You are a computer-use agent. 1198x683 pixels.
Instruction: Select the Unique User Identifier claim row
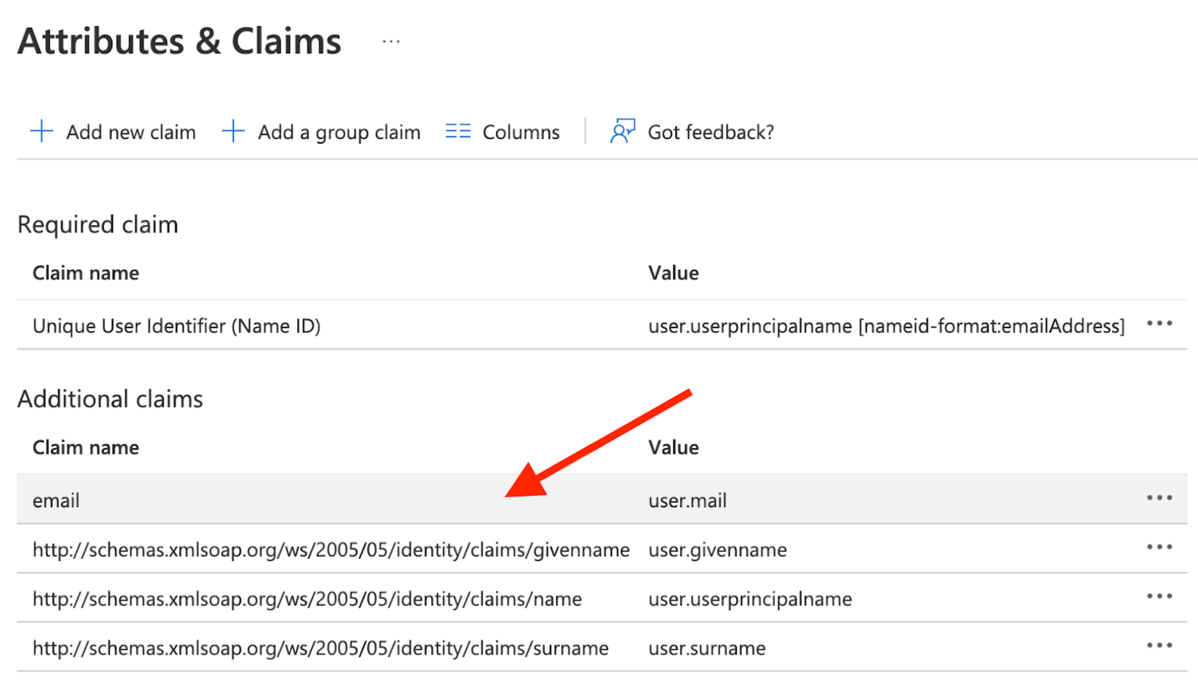pyautogui.click(x=300, y=324)
